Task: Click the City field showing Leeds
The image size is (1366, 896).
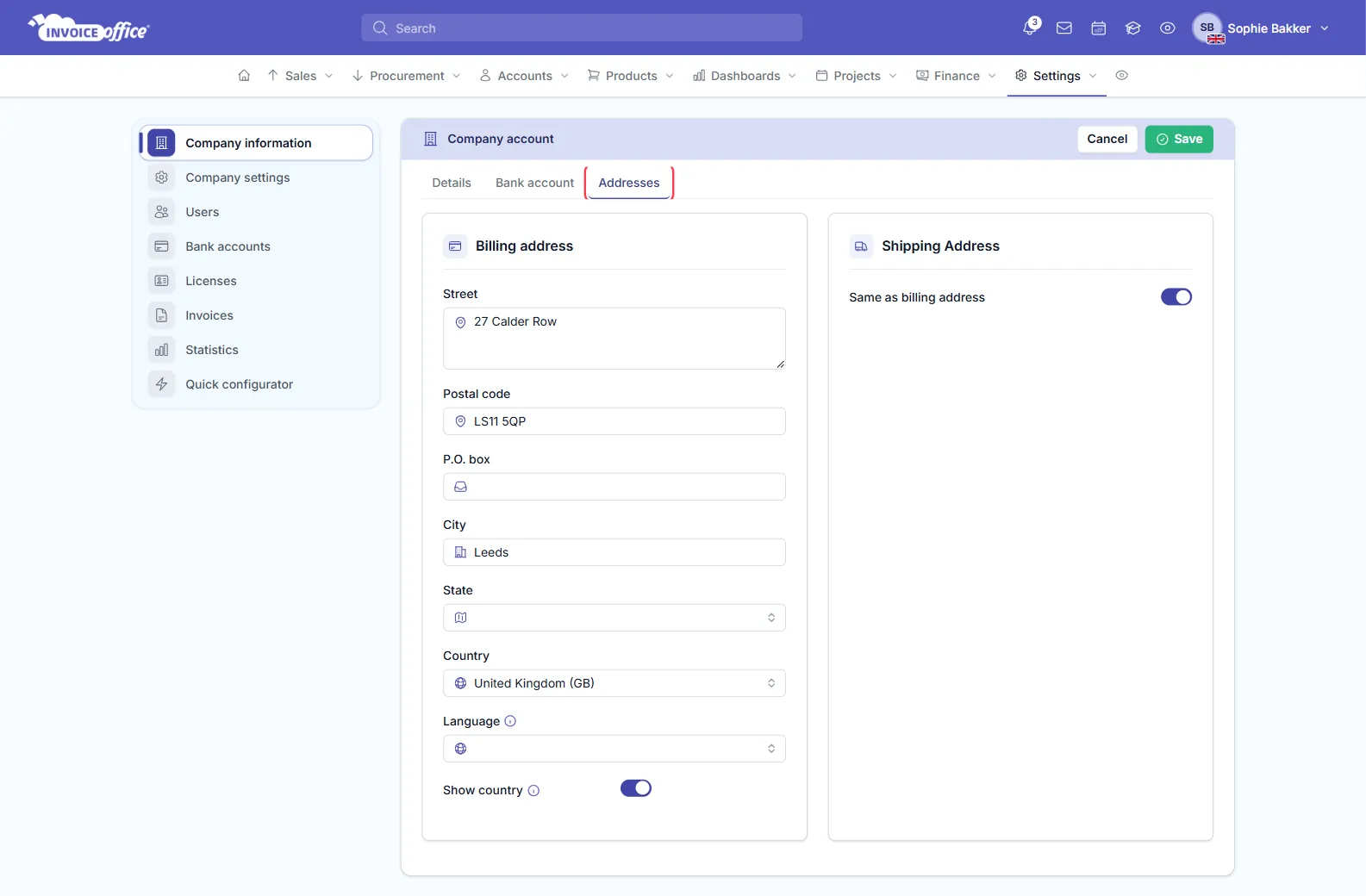Action: coord(614,552)
